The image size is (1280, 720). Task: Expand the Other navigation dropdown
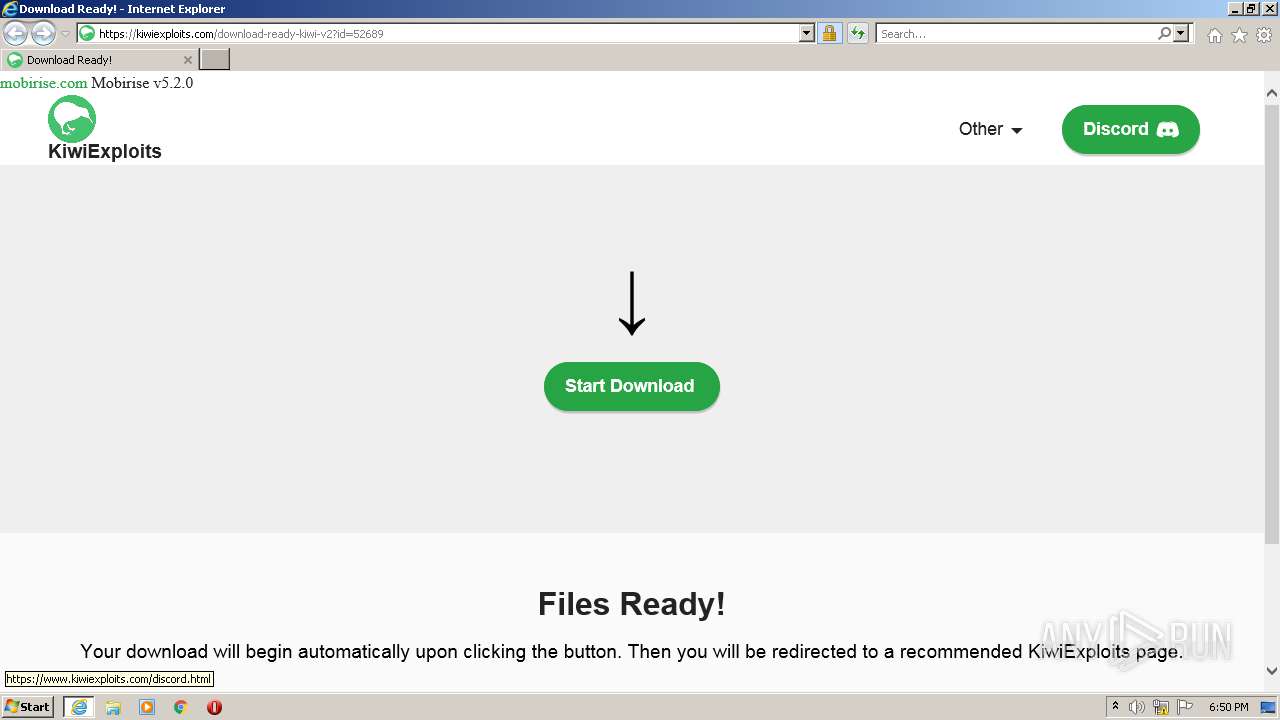point(990,129)
